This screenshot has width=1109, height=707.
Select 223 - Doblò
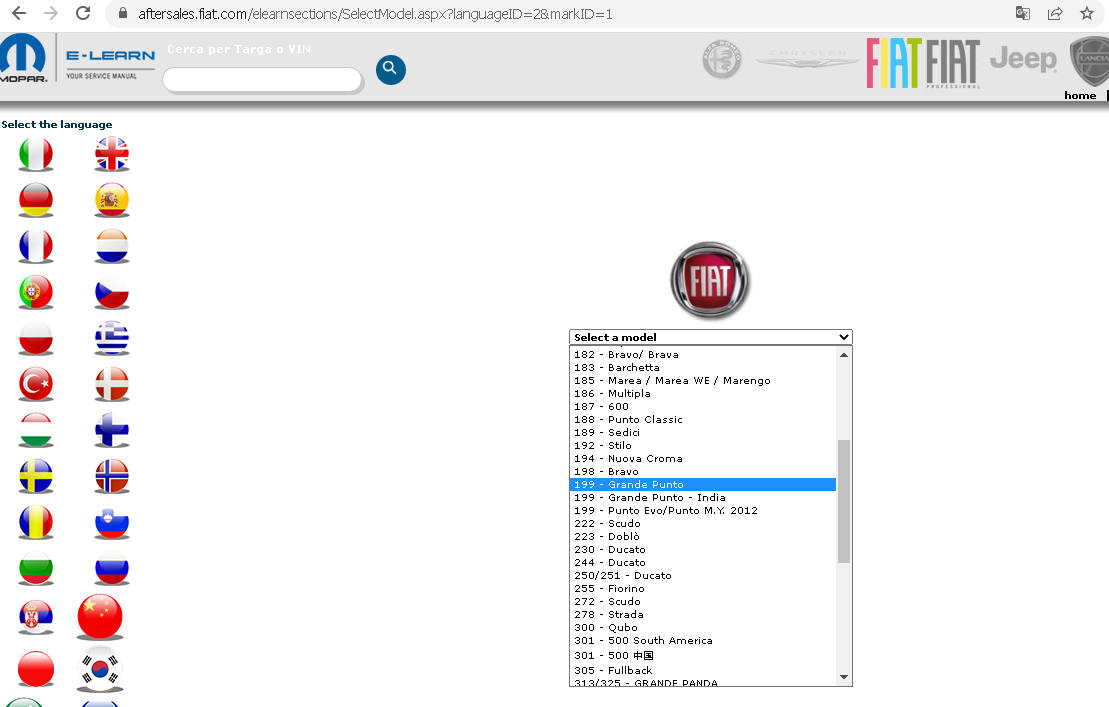(703, 537)
